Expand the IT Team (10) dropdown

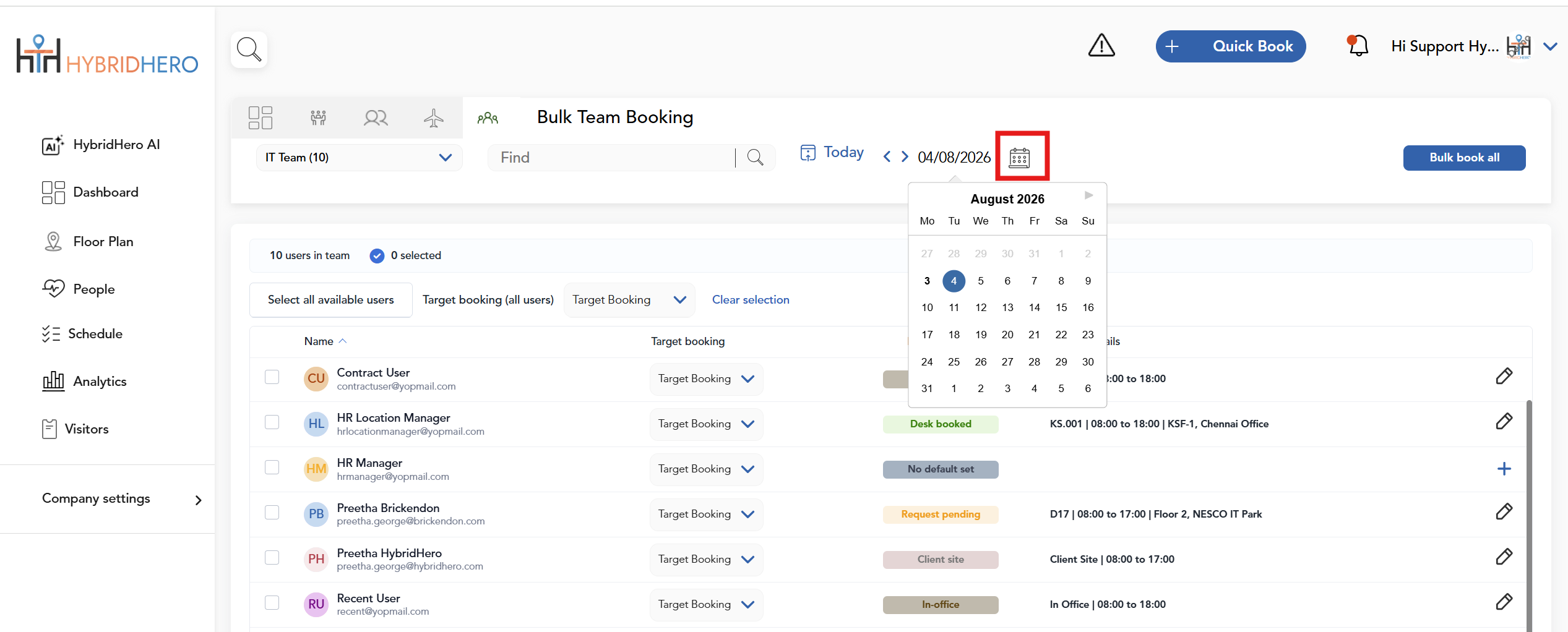(x=359, y=158)
